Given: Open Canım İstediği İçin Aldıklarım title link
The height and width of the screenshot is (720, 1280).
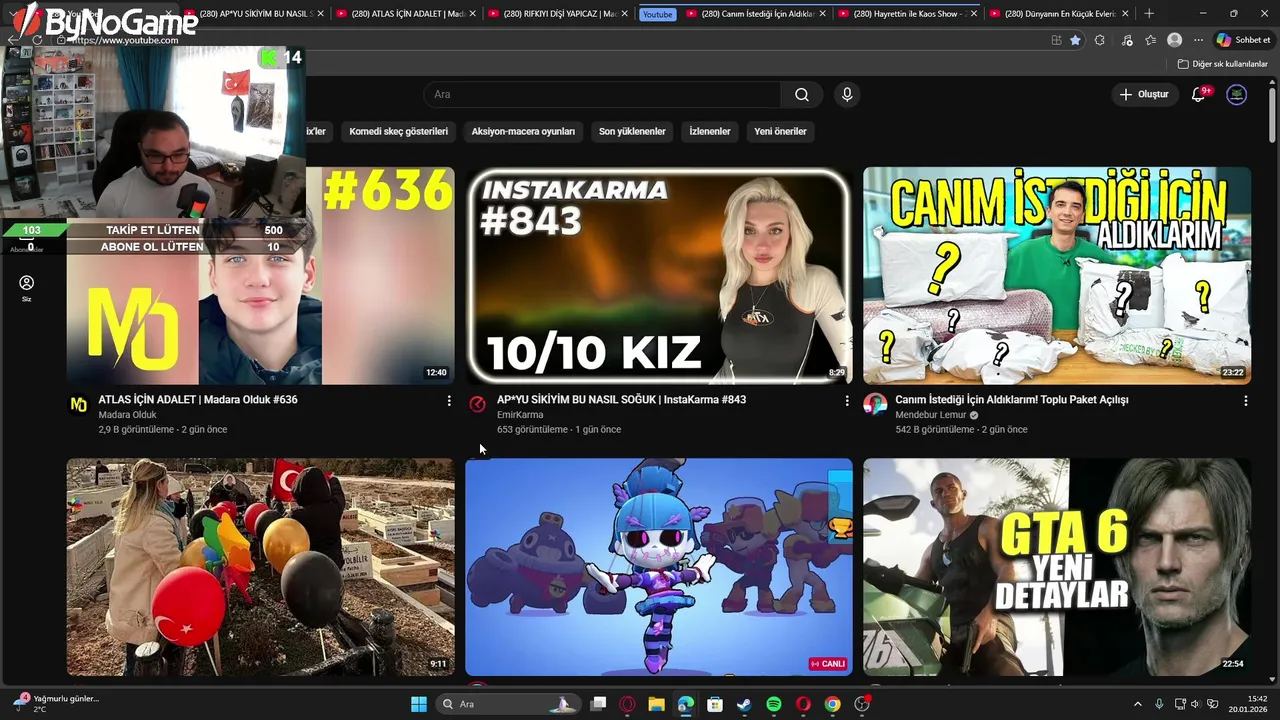Looking at the screenshot, I should click(x=1012, y=400).
